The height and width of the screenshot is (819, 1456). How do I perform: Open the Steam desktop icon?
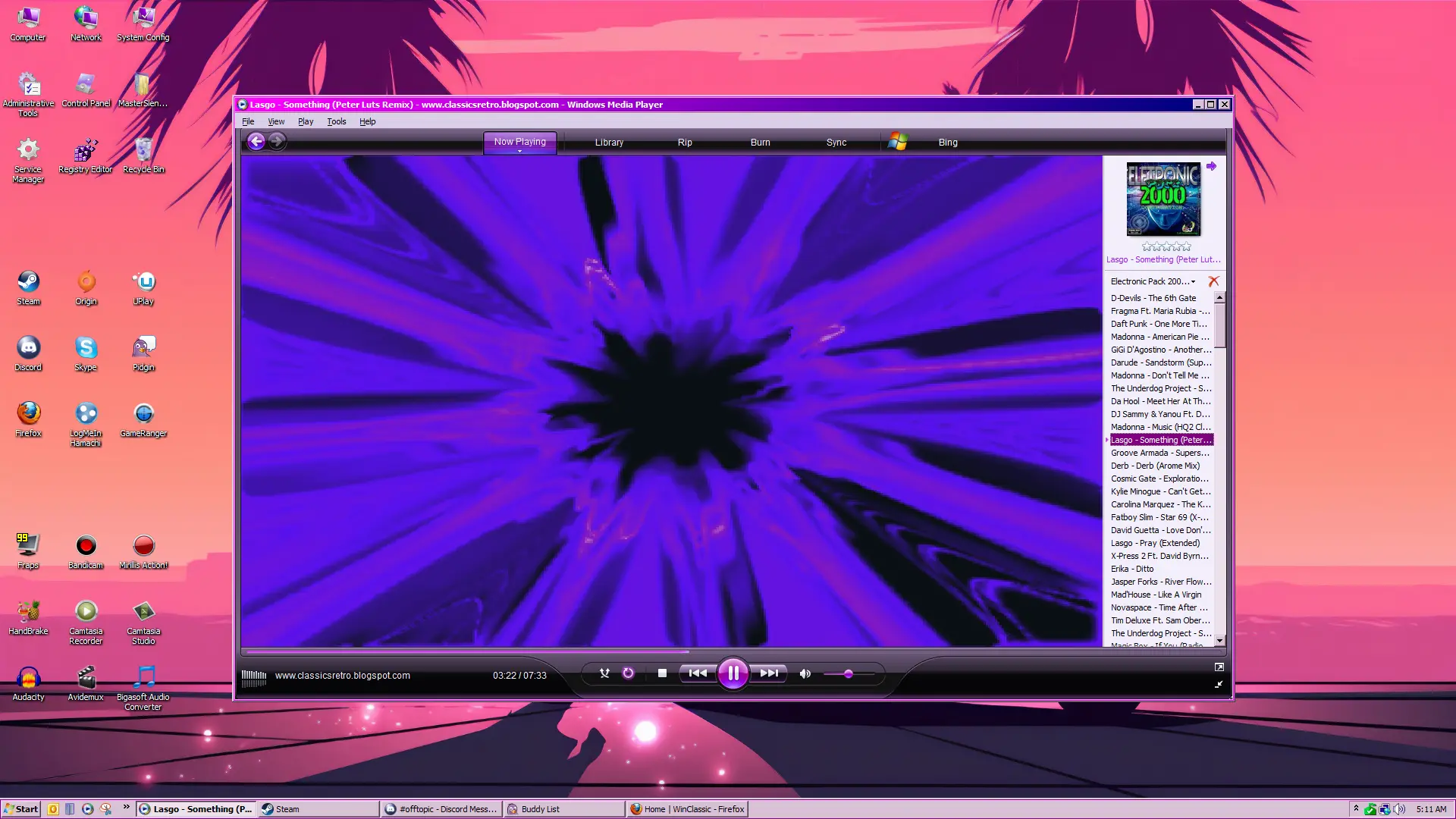[x=28, y=287]
